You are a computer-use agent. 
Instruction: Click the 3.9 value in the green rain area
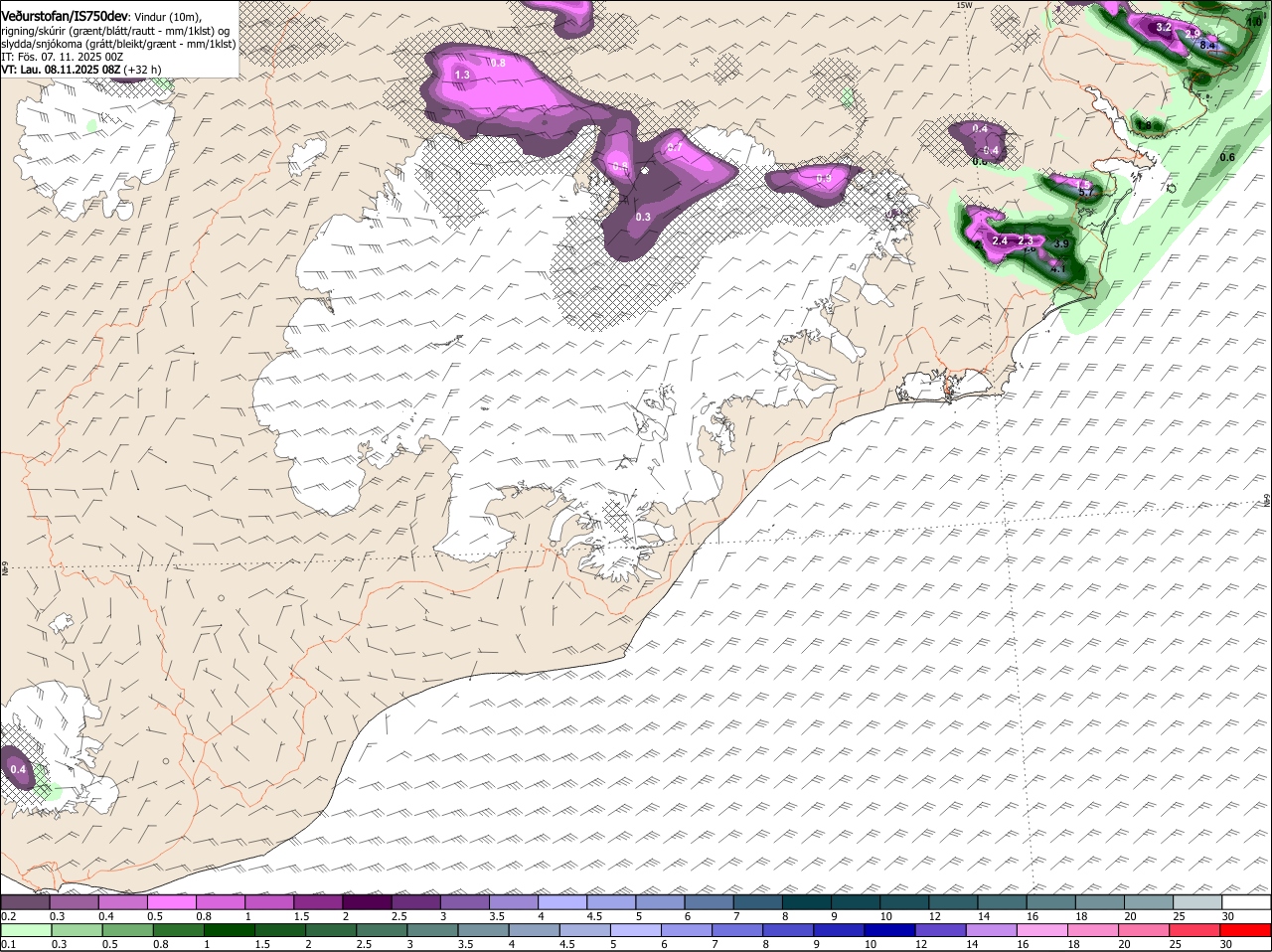pyautogui.click(x=1060, y=244)
